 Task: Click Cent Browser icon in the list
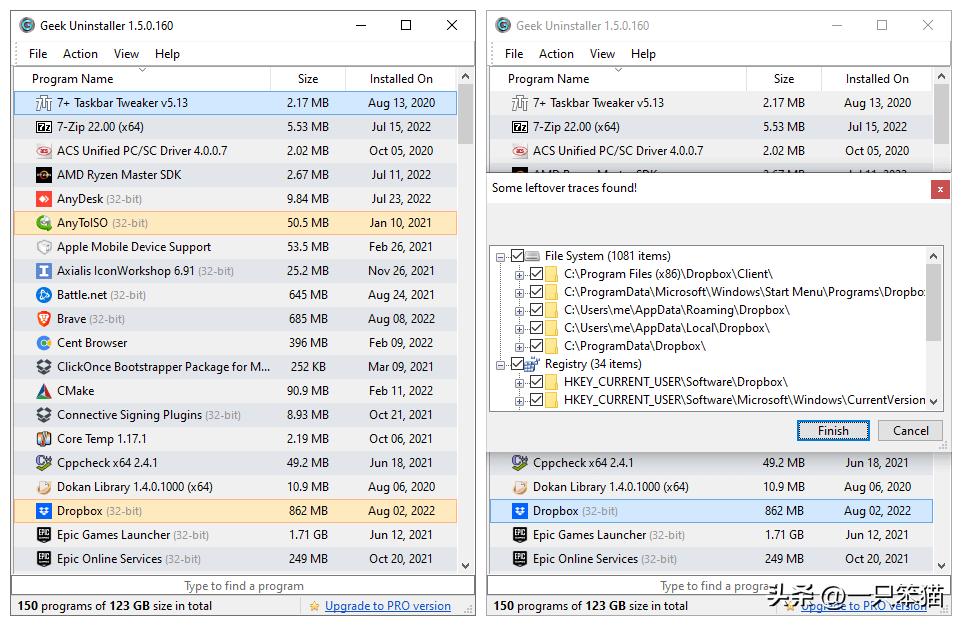(x=44, y=342)
